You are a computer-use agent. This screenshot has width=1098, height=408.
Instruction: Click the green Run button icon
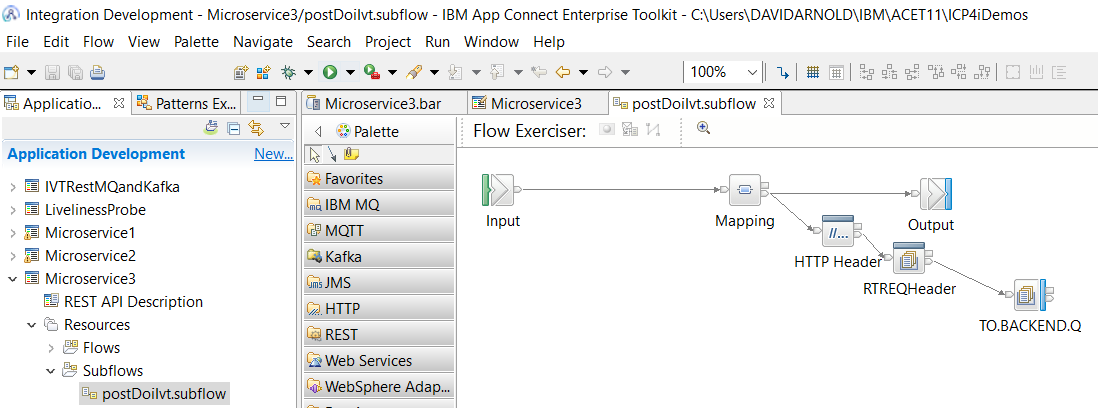(329, 71)
